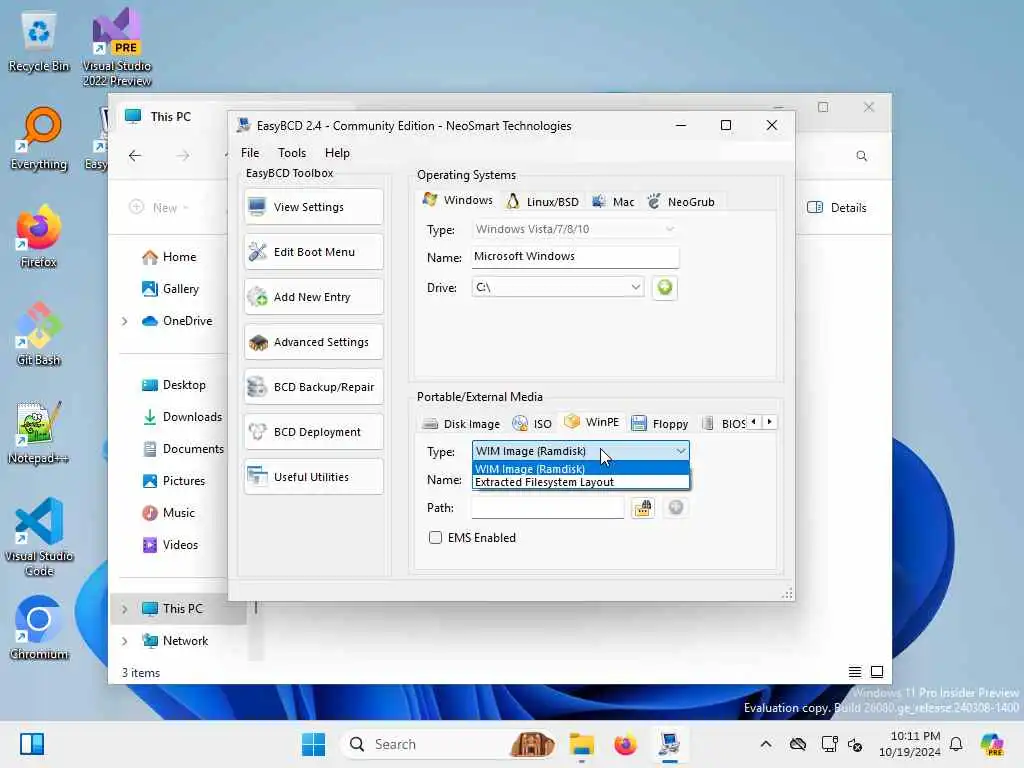Image resolution: width=1024 pixels, height=768 pixels.
Task: Switch to the BIOS tab
Action: (x=724, y=424)
